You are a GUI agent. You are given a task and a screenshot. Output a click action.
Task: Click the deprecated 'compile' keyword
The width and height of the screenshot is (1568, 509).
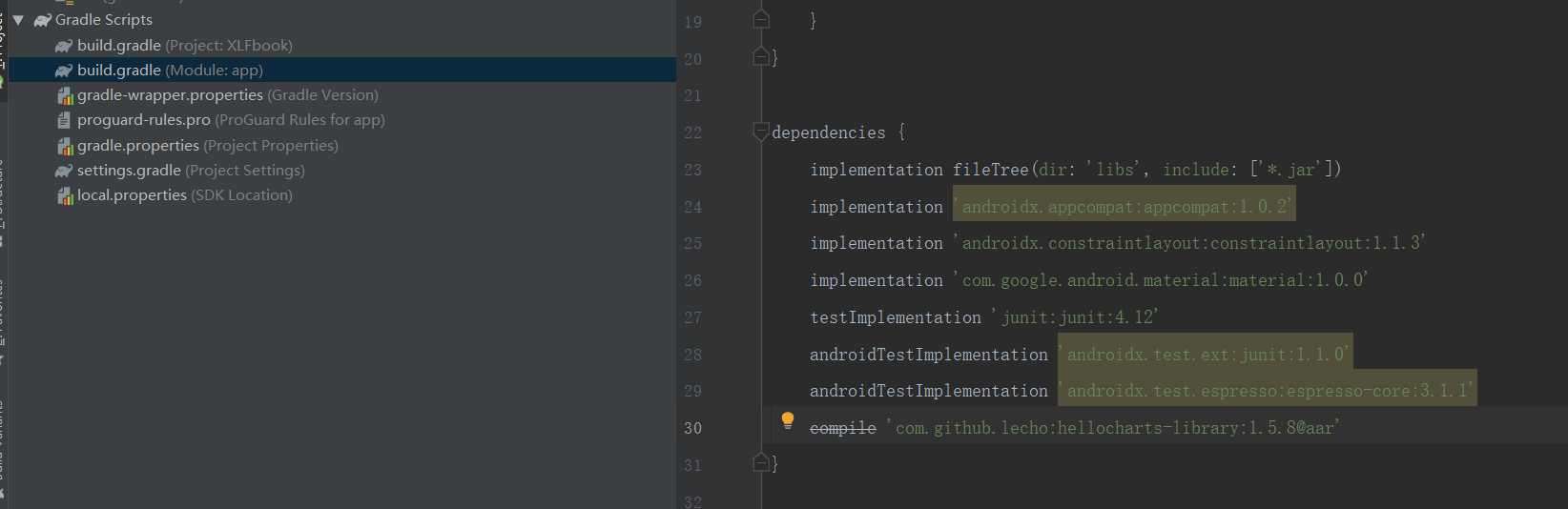coord(843,428)
